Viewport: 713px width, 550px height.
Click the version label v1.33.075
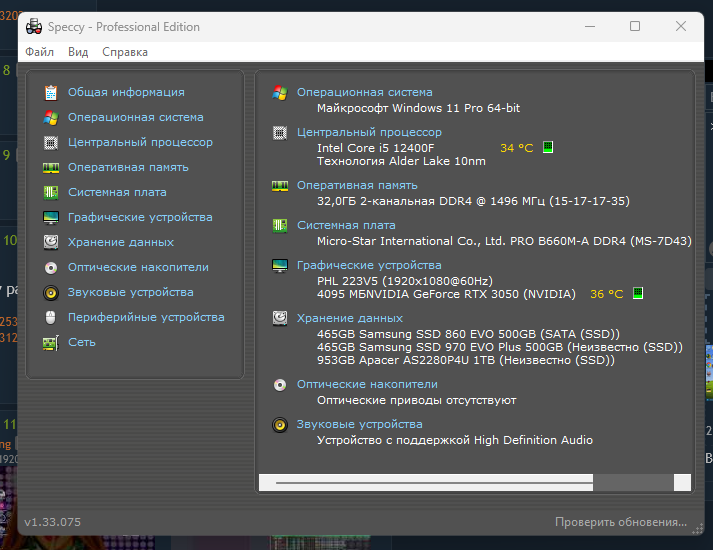coord(53,522)
